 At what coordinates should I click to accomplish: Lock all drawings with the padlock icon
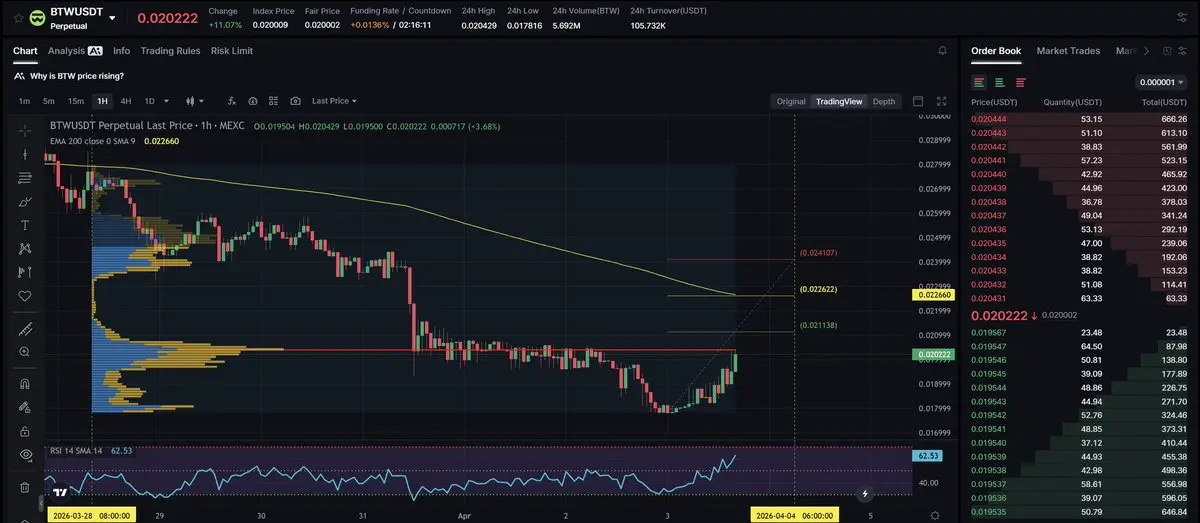(x=25, y=431)
